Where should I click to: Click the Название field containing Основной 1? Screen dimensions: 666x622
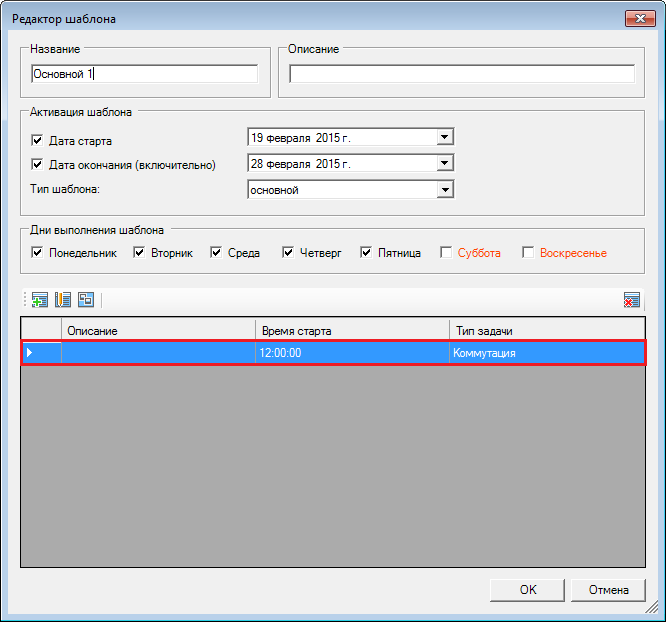click(x=144, y=74)
